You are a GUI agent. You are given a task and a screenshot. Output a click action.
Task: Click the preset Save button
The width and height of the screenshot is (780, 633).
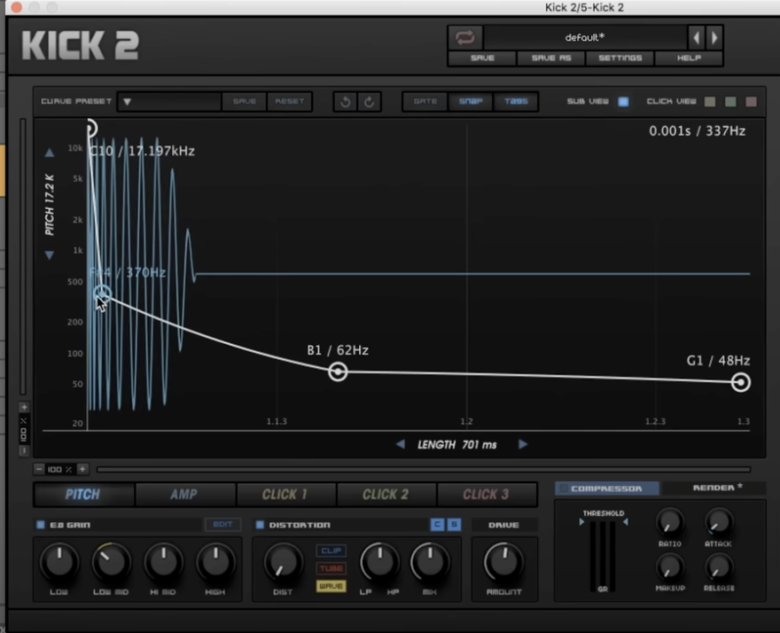click(x=482, y=58)
